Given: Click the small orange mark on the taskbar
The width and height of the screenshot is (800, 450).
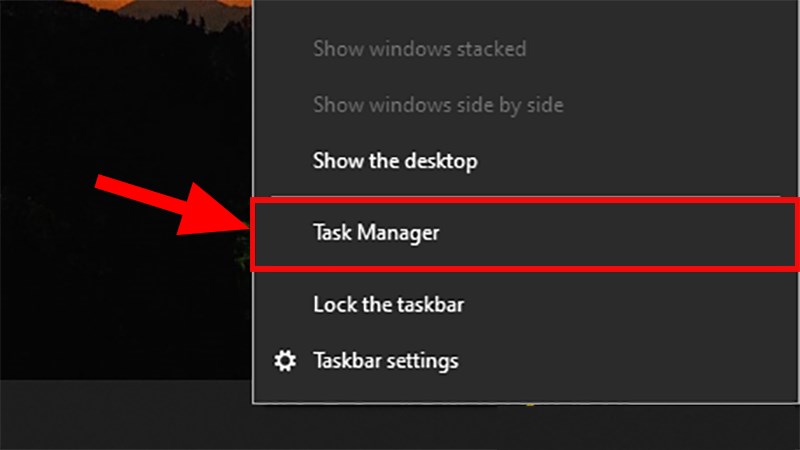Looking at the screenshot, I should coord(529,405).
